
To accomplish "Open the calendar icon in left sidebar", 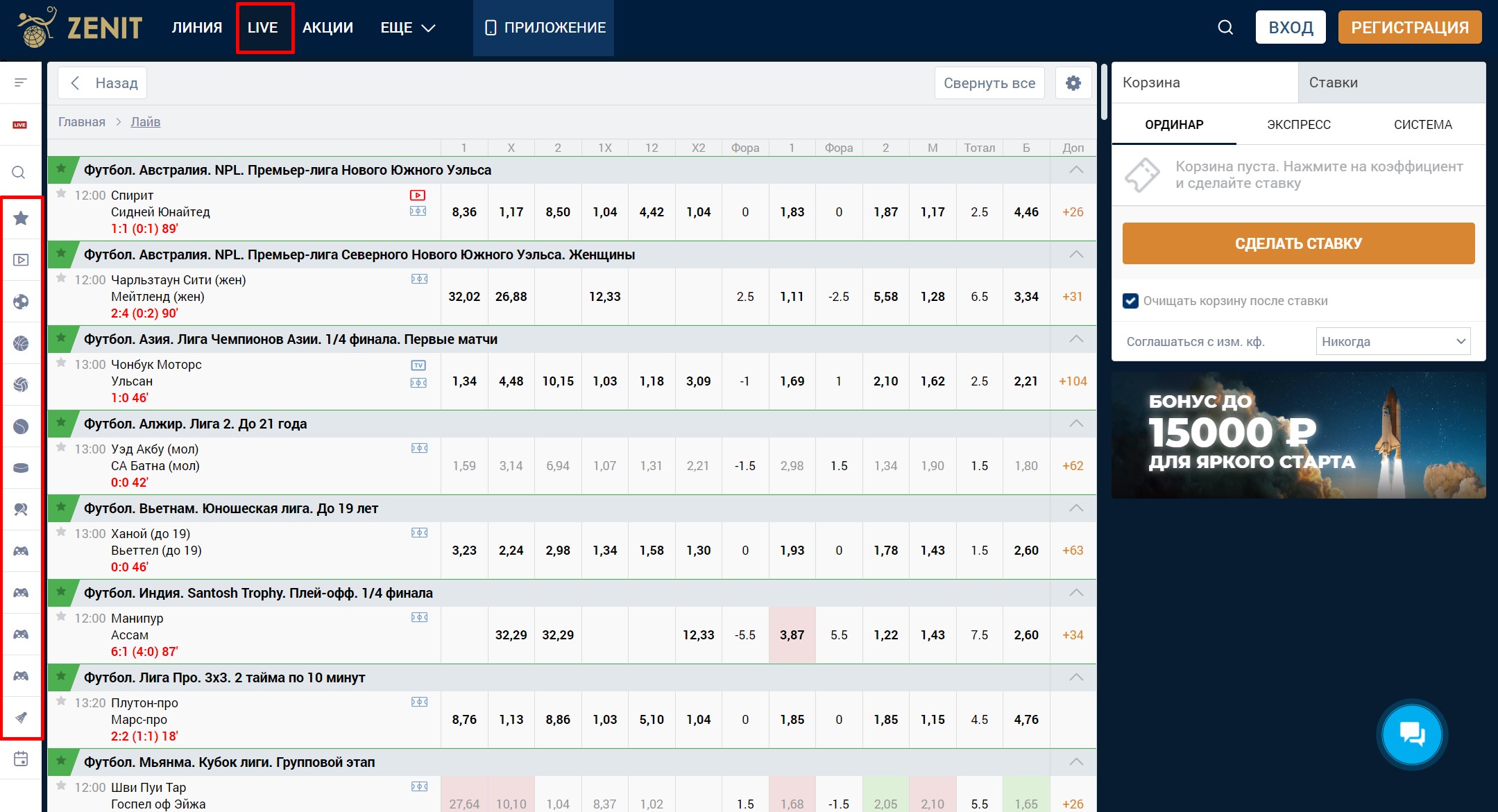I will point(21,759).
